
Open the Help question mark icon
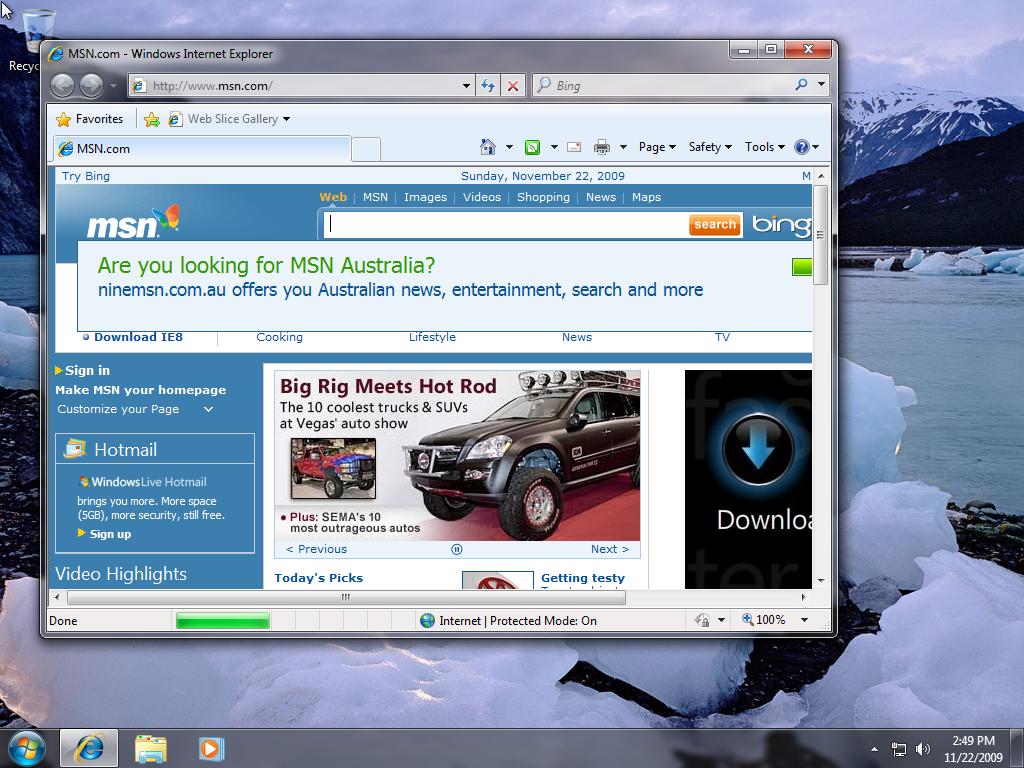(801, 147)
